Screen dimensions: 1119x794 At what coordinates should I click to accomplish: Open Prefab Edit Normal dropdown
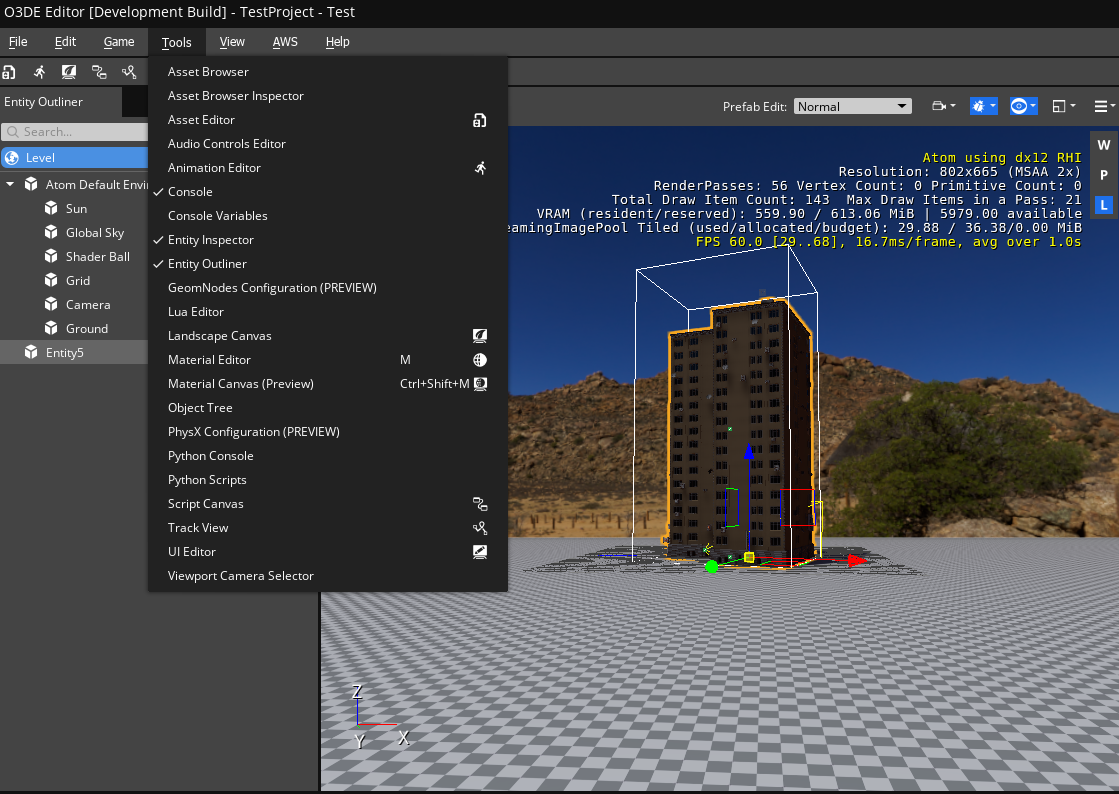(853, 106)
